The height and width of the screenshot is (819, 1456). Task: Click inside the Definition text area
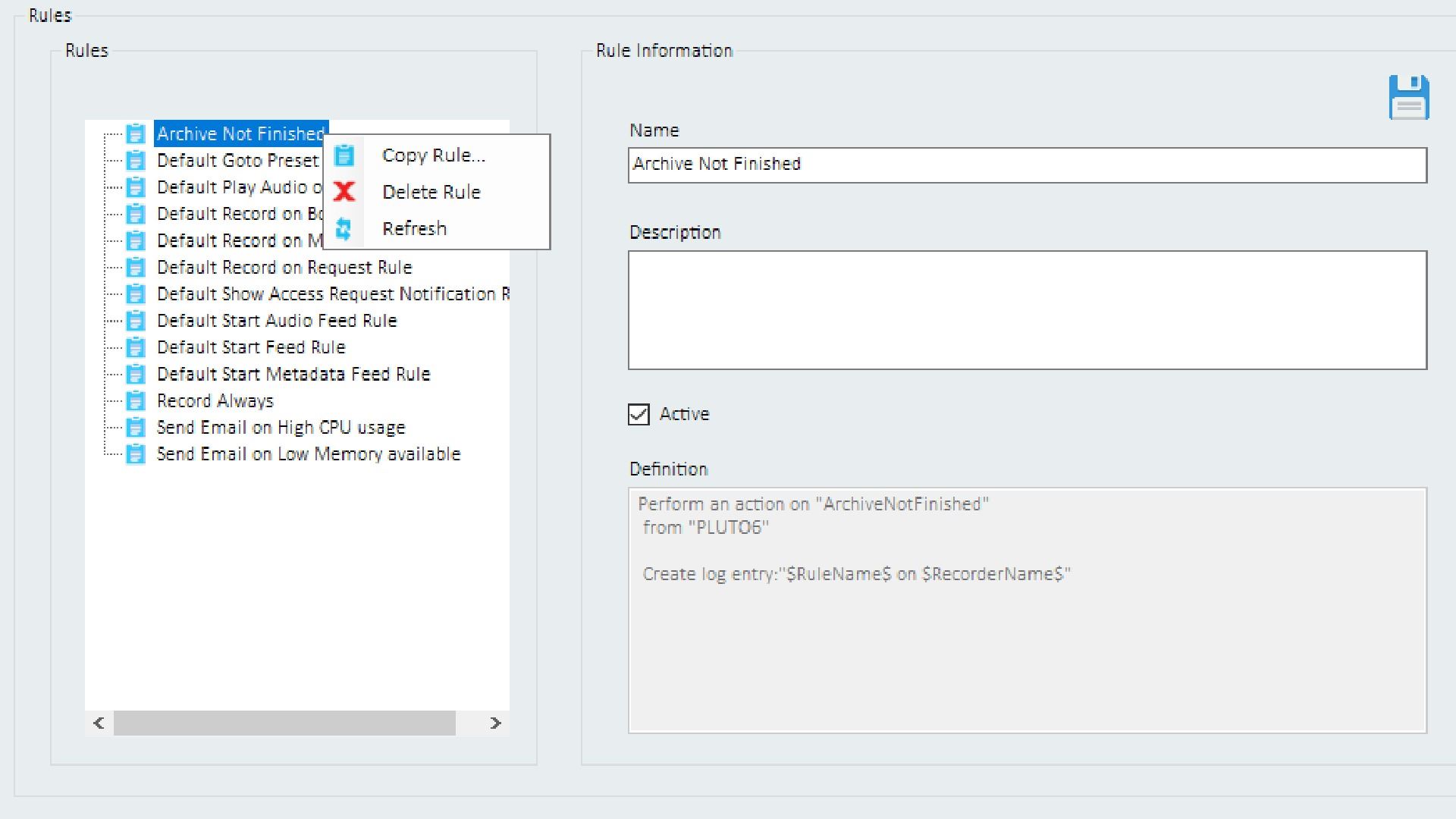[x=1028, y=610]
